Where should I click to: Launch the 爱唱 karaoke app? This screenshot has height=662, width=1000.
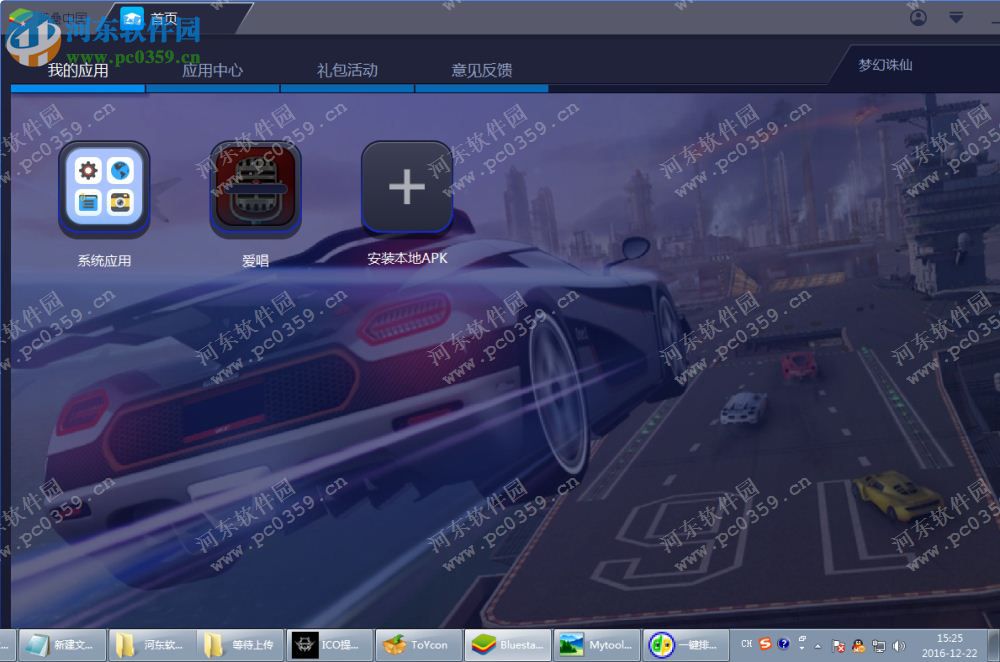255,189
